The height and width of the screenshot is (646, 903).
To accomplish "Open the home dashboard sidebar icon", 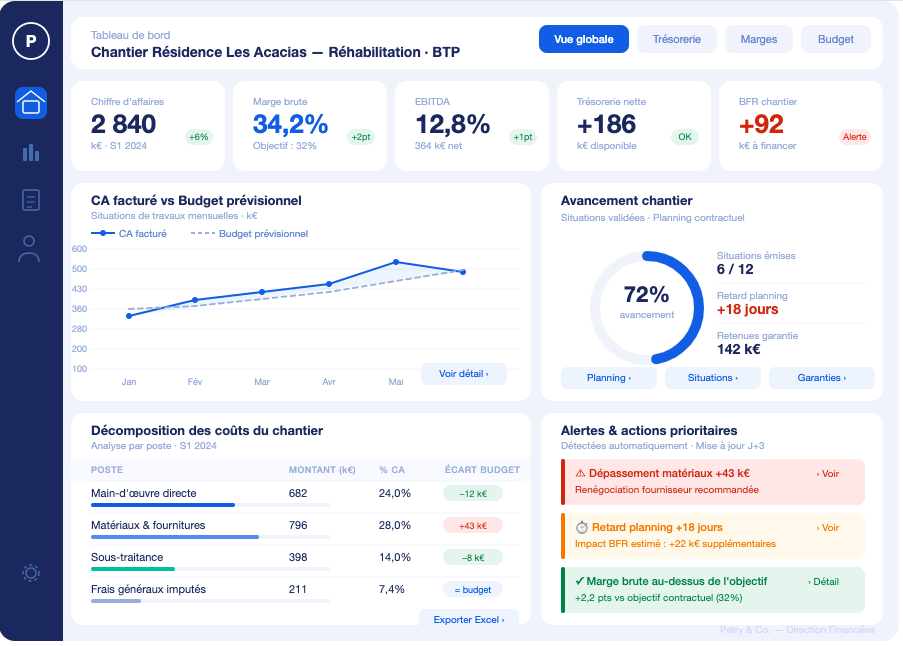I will tap(31, 103).
